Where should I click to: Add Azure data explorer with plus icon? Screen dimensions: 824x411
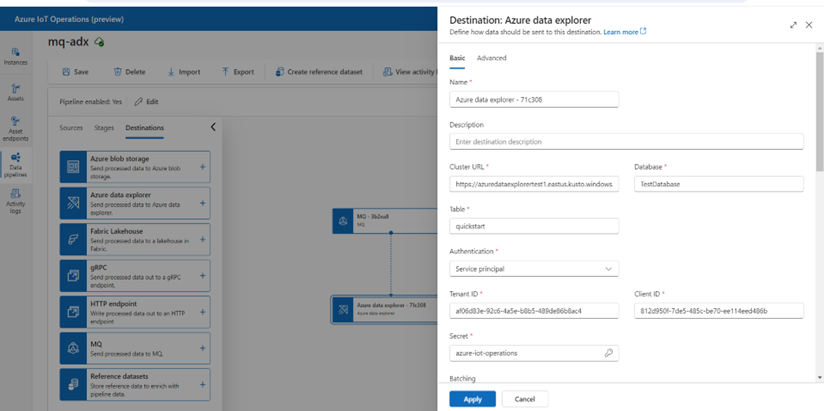pos(202,203)
